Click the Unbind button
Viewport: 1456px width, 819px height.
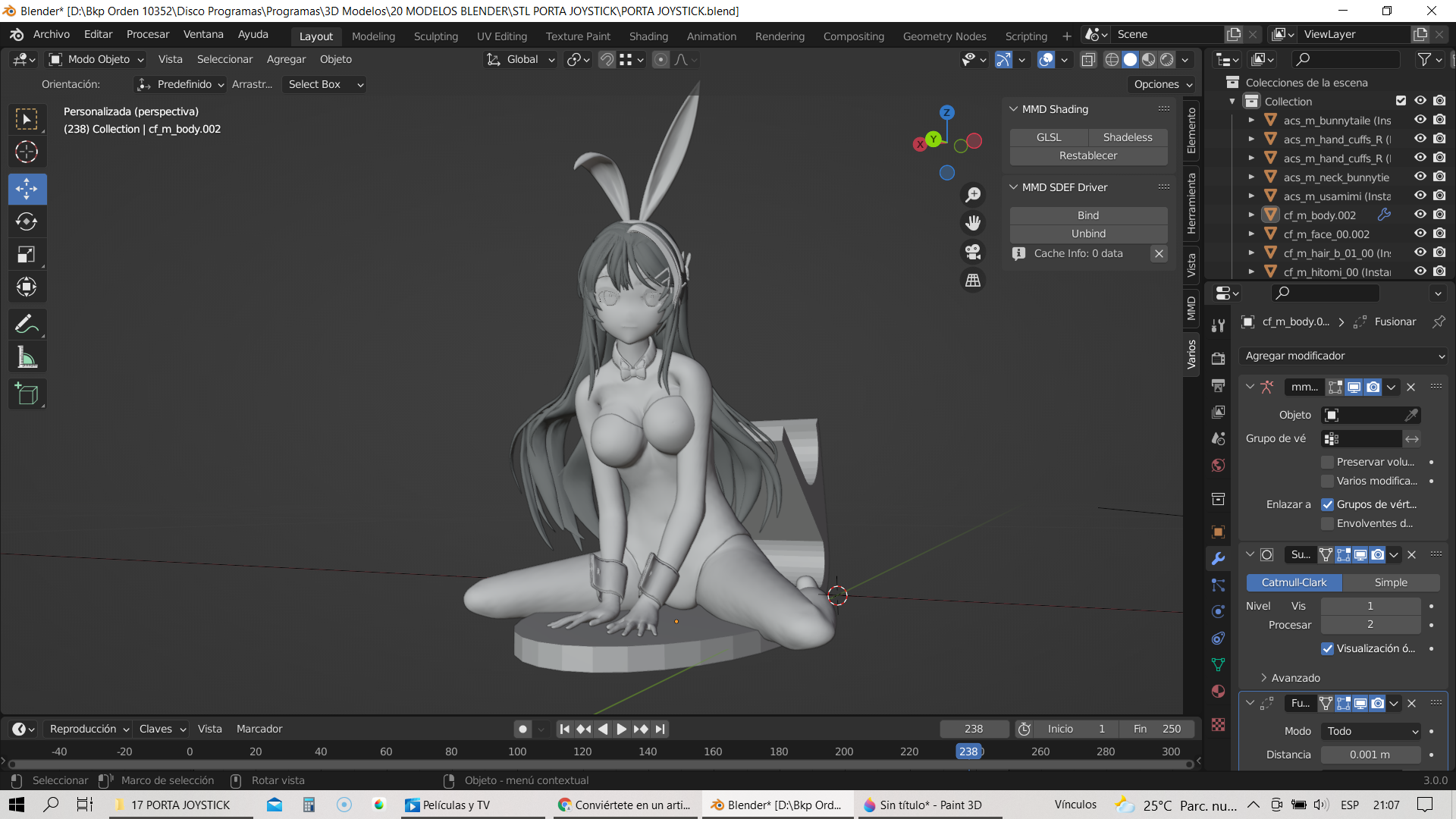click(x=1088, y=234)
